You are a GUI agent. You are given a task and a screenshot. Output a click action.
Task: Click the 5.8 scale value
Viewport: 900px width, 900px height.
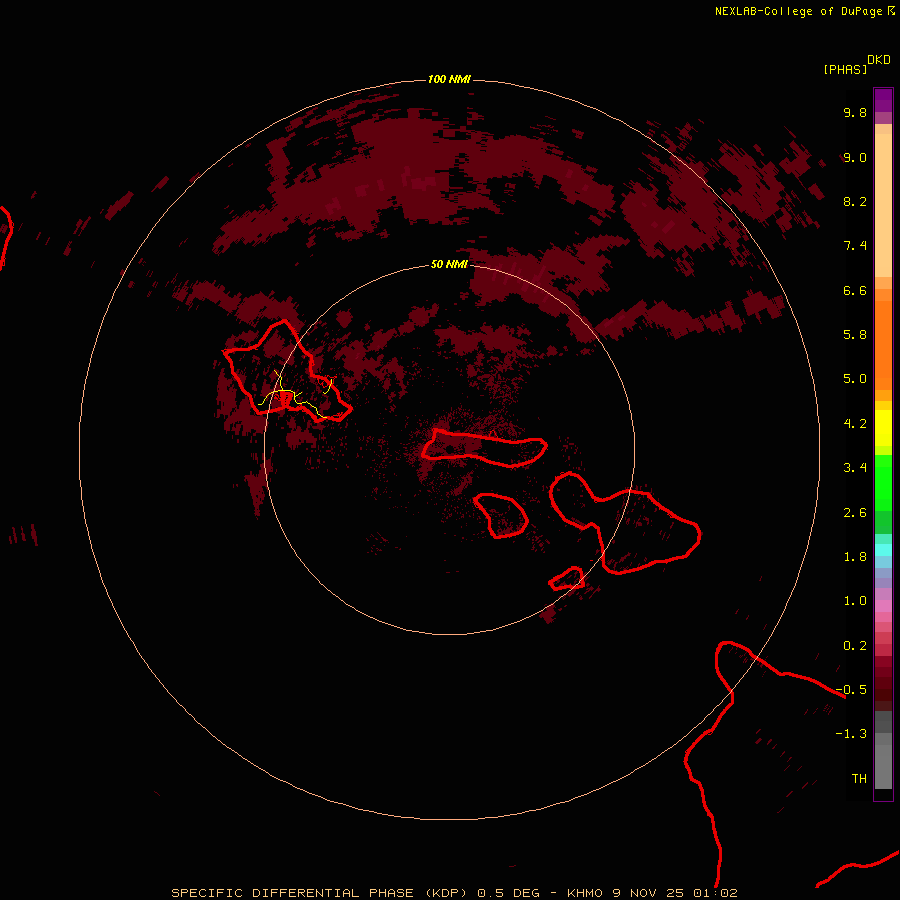click(855, 335)
